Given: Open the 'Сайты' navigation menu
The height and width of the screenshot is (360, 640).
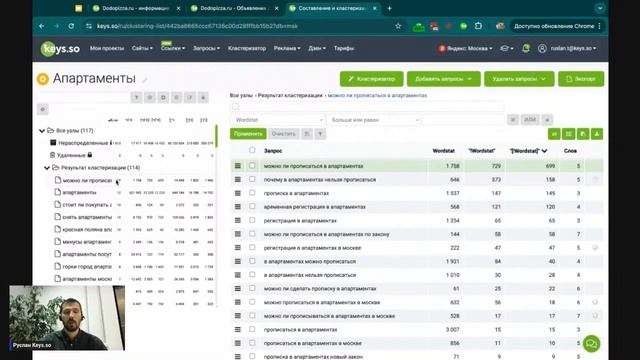Looking at the screenshot, I should click(x=142, y=48).
